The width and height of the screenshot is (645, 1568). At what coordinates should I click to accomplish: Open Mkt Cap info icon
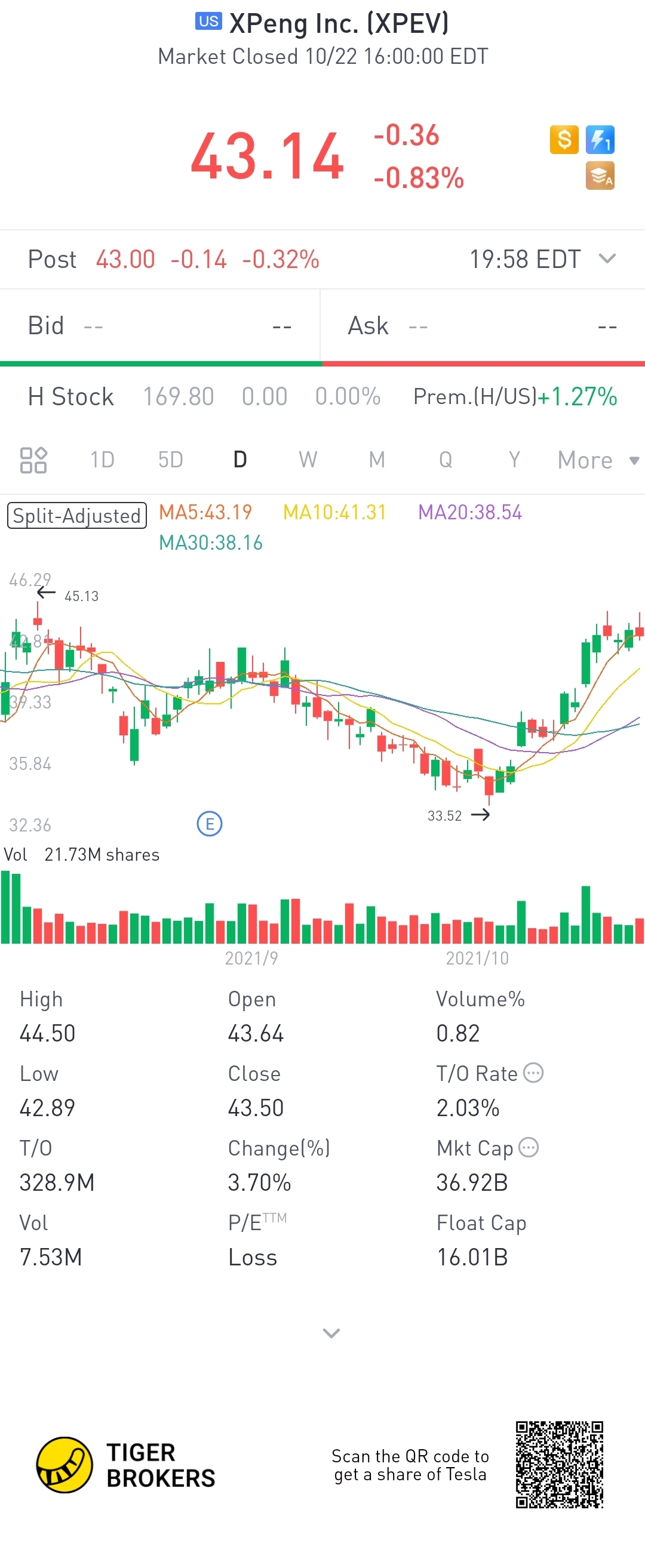pos(529,1147)
